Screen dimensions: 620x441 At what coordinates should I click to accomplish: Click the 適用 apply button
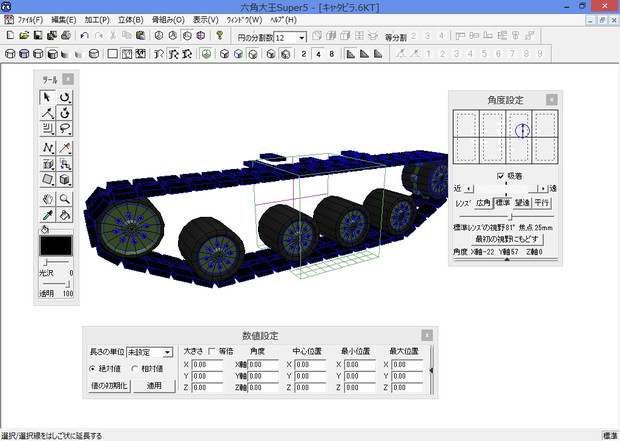(154, 386)
